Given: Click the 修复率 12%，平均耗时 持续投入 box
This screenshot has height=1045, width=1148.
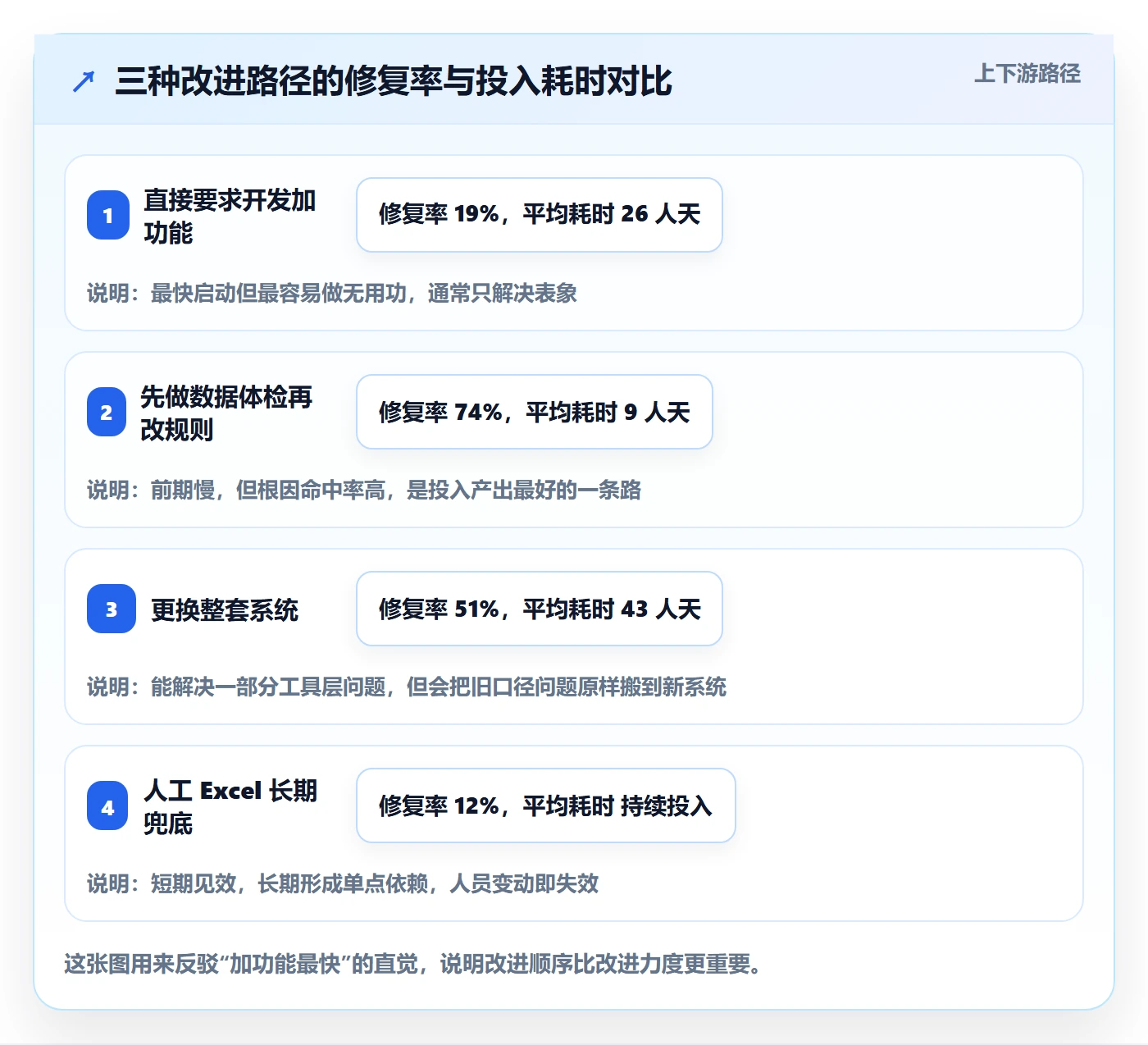Looking at the screenshot, I should (x=546, y=805).
